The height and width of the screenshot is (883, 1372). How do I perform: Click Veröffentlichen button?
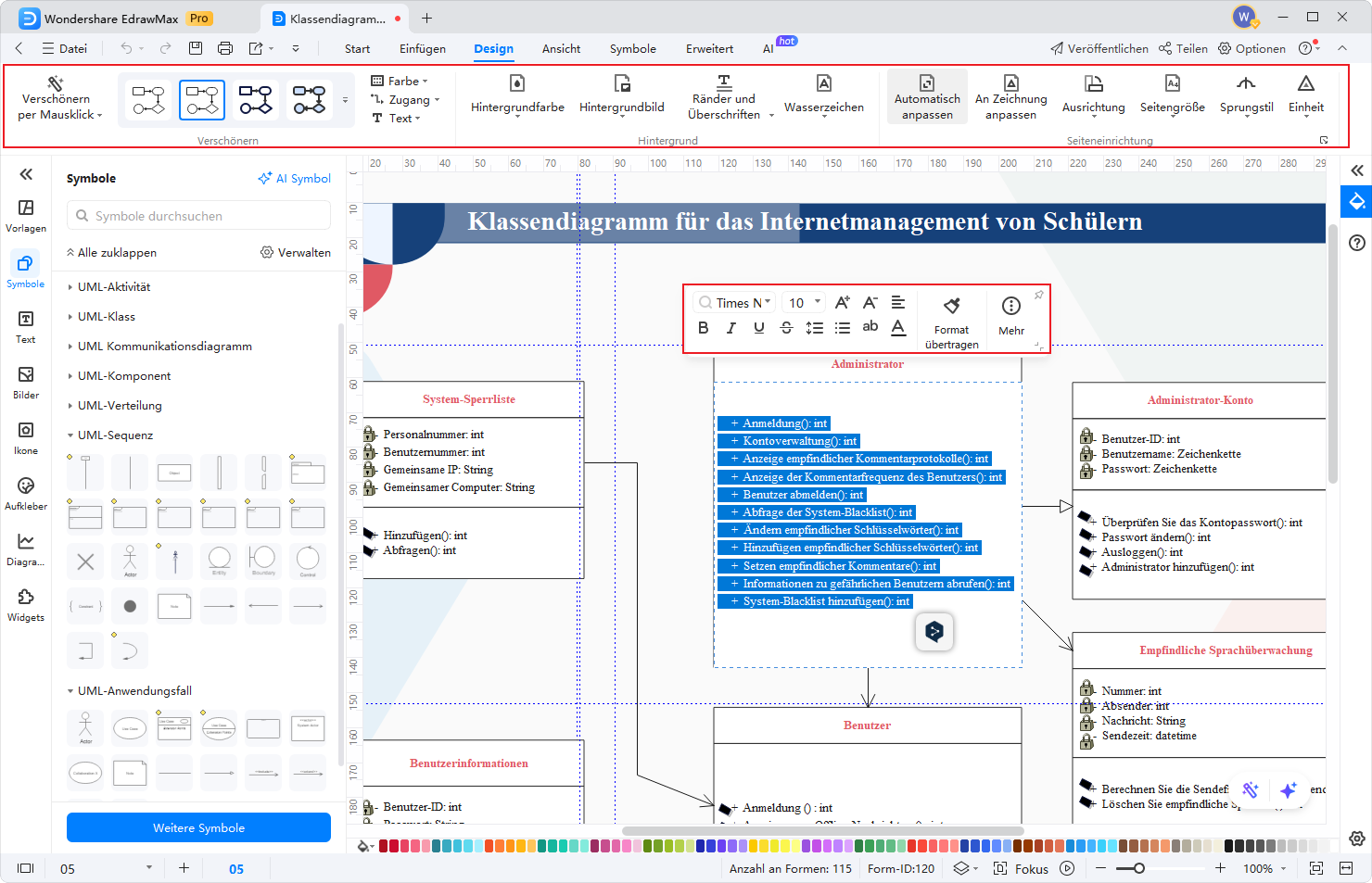coord(1099,49)
